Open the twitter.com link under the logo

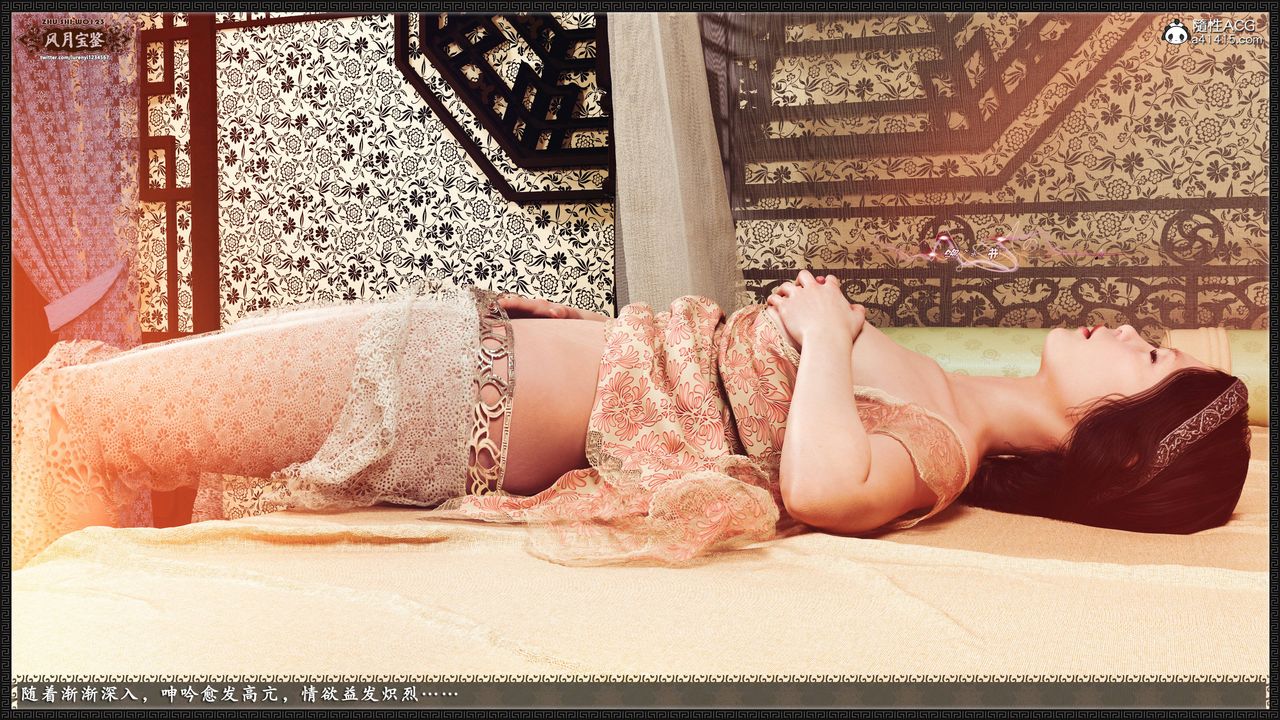[x=74, y=59]
